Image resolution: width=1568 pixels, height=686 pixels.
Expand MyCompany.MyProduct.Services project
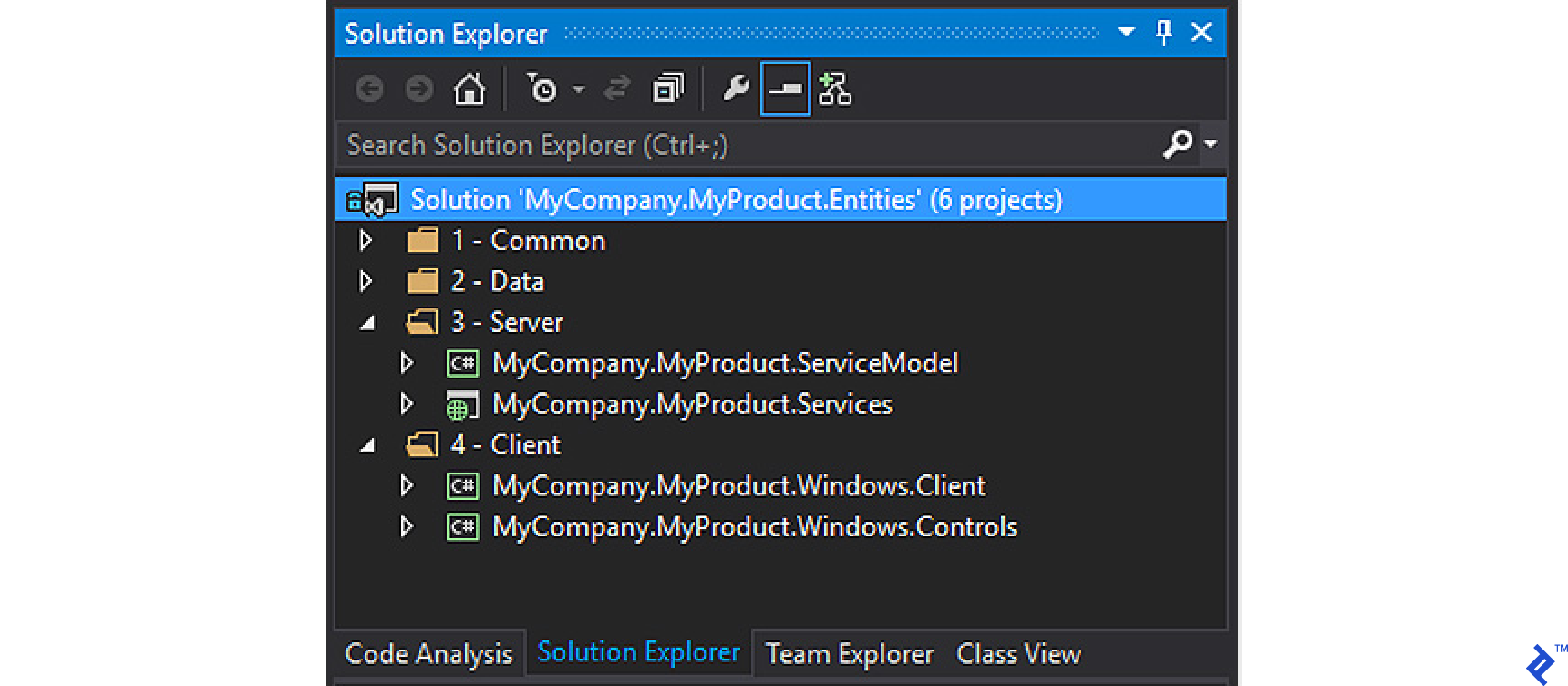point(407,403)
